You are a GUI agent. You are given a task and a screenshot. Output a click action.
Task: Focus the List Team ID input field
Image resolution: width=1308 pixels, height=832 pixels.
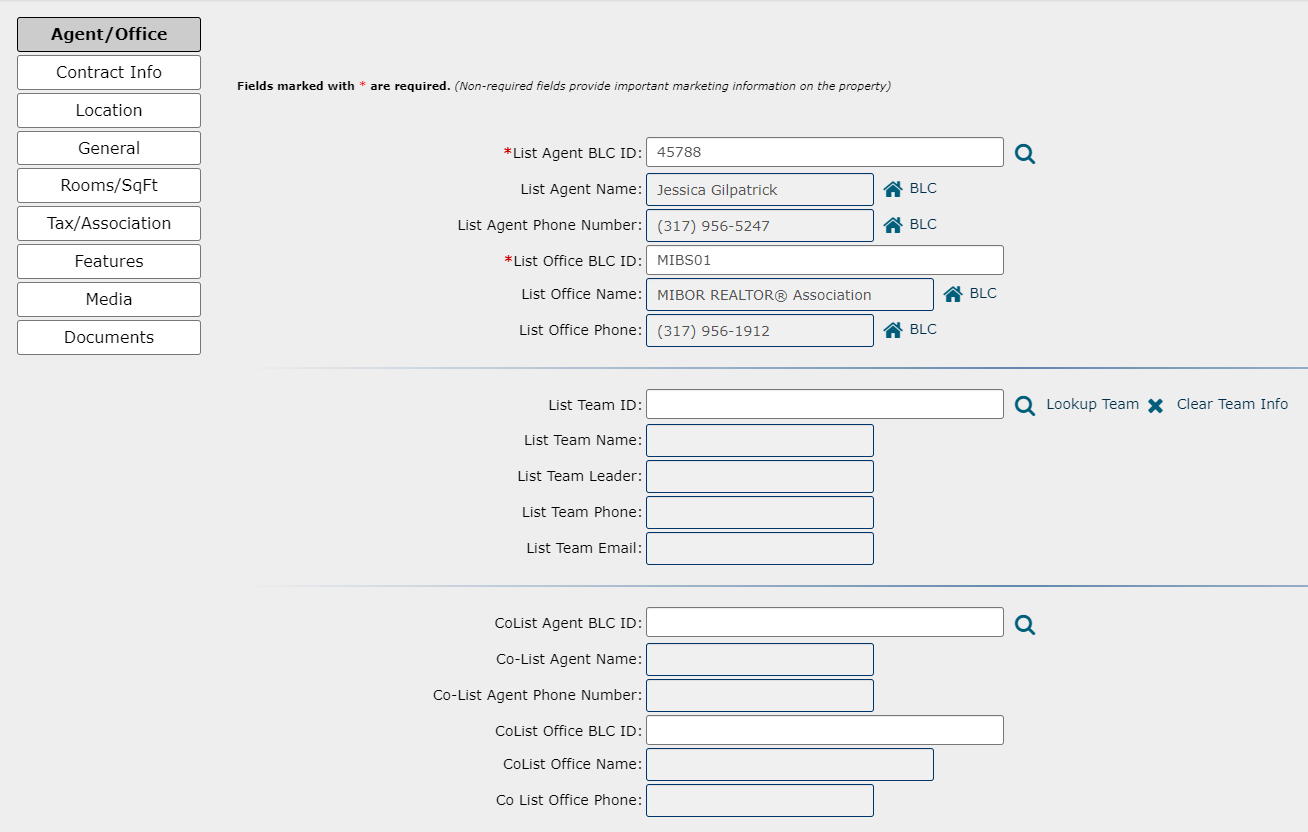(825, 404)
